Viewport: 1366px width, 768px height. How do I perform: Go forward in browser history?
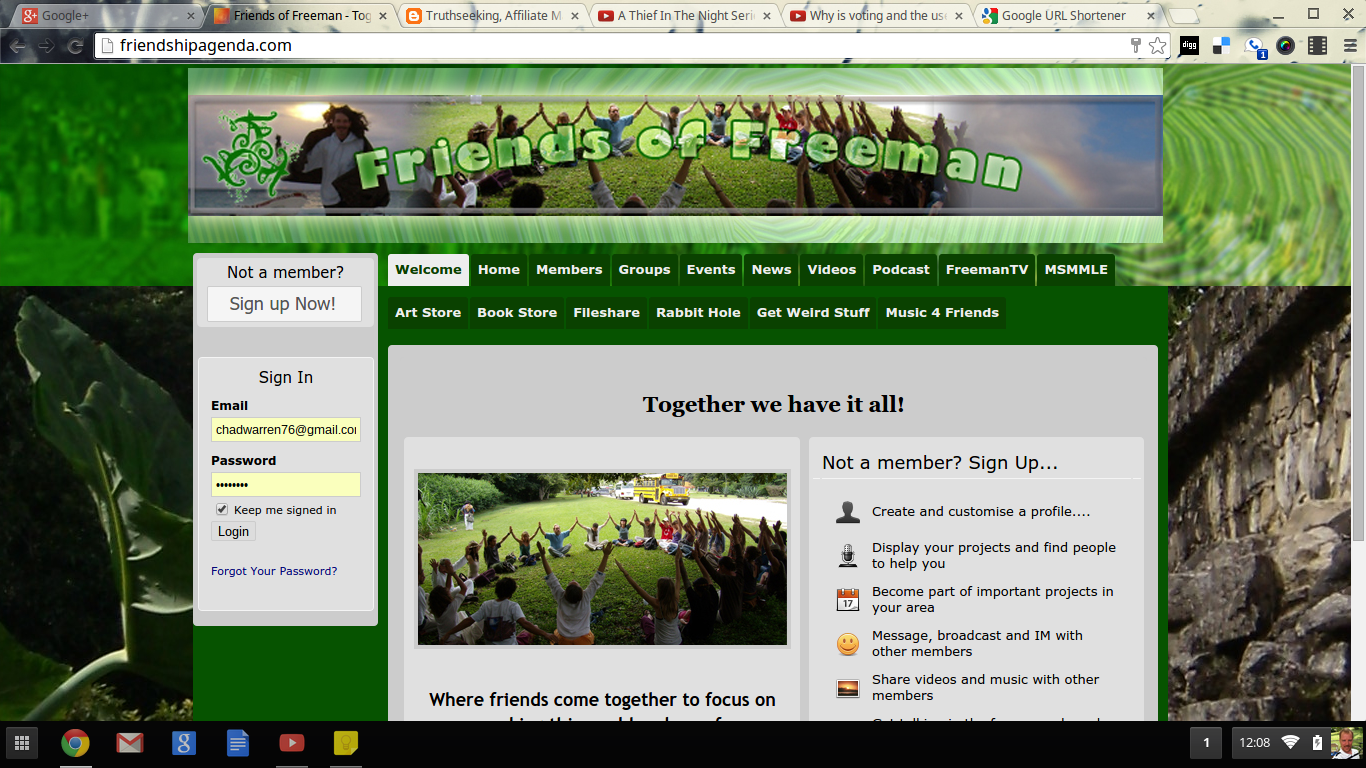click(x=46, y=46)
